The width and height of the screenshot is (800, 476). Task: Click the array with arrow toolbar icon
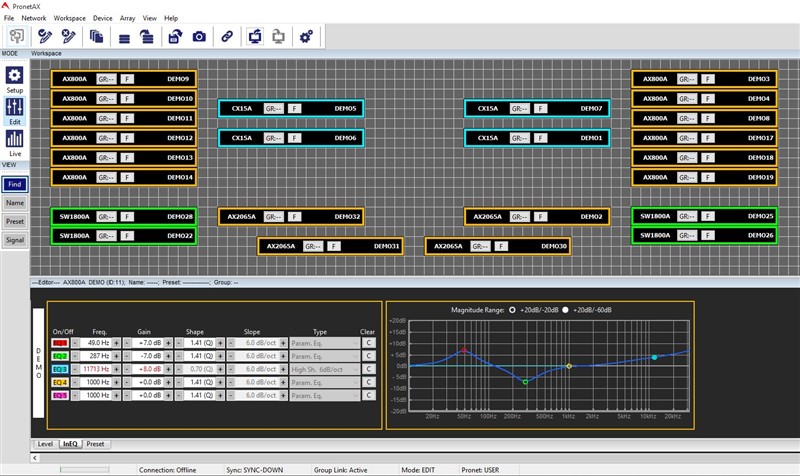tap(147, 36)
